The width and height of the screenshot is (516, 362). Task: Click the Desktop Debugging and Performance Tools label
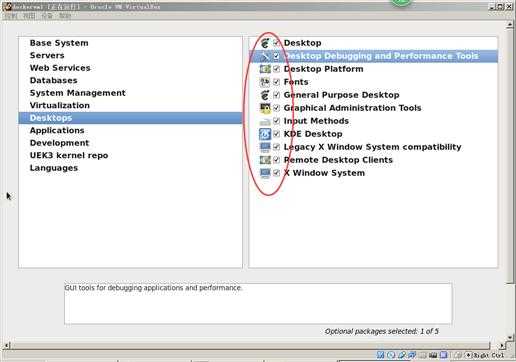(381, 56)
